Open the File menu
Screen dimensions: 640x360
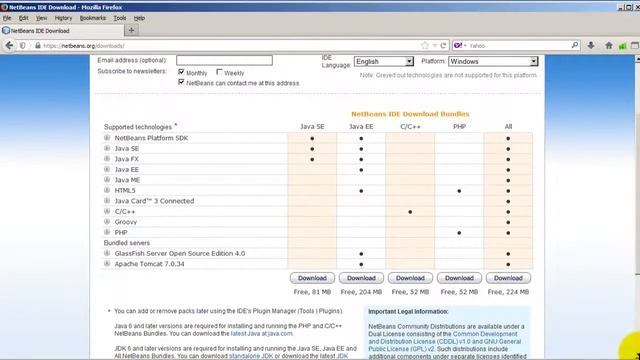(7, 18)
